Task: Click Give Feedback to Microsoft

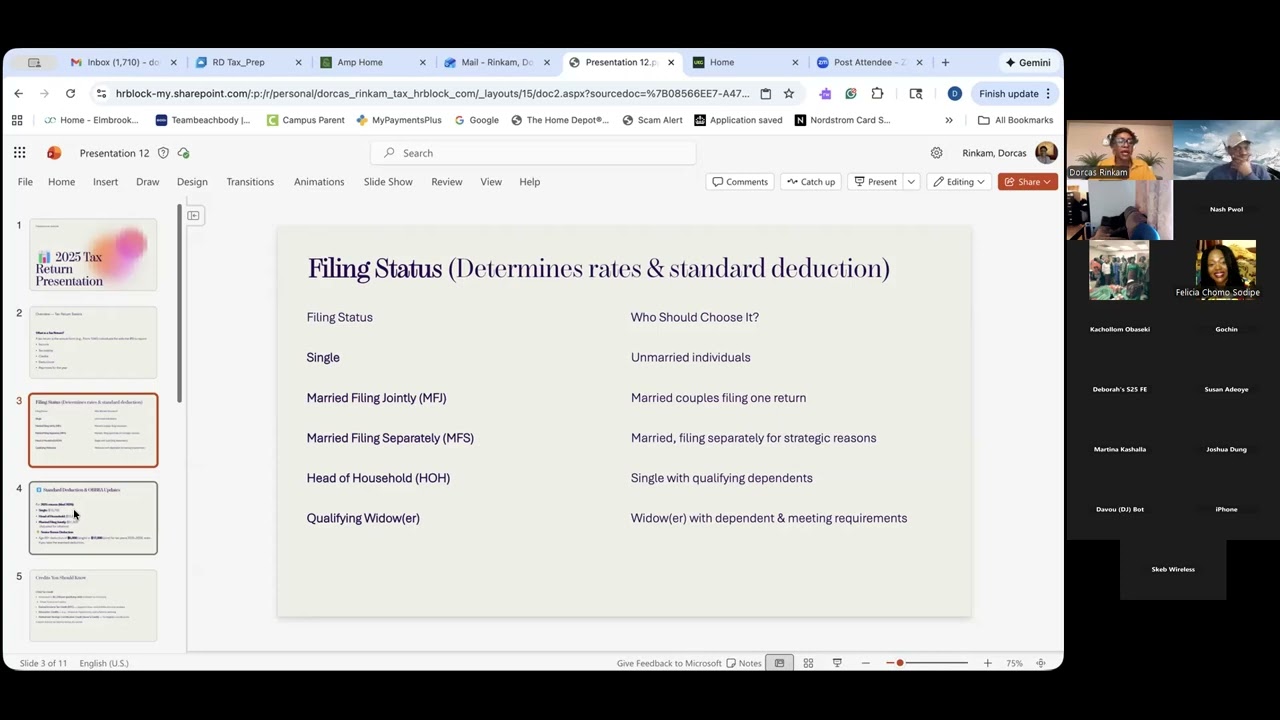Action: (x=669, y=663)
